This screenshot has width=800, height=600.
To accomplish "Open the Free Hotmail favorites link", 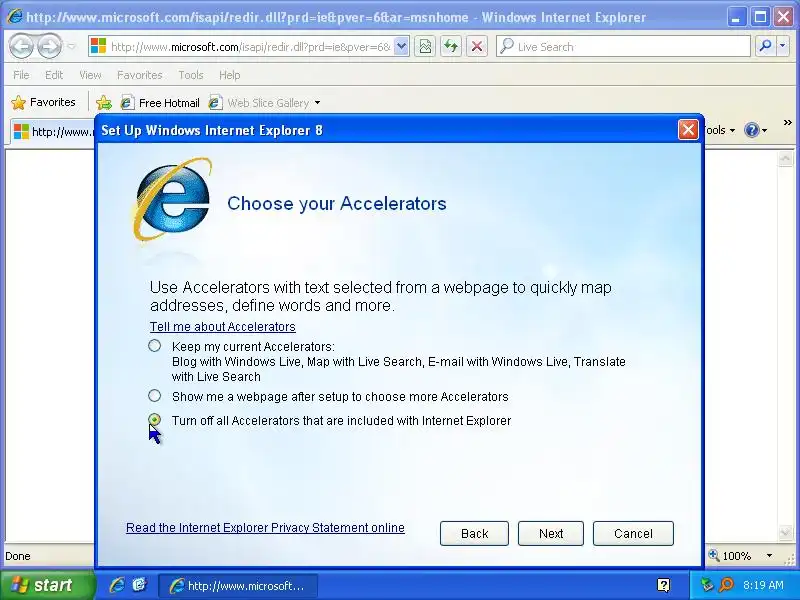I will click(160, 103).
